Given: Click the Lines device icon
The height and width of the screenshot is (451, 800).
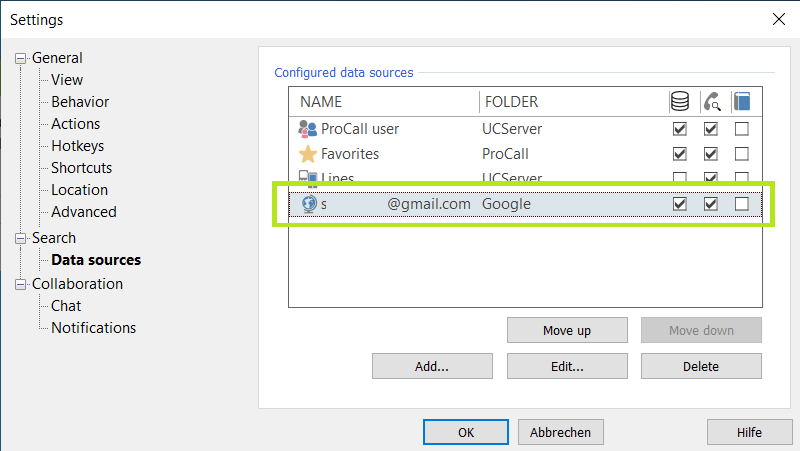Looking at the screenshot, I should point(308,179).
